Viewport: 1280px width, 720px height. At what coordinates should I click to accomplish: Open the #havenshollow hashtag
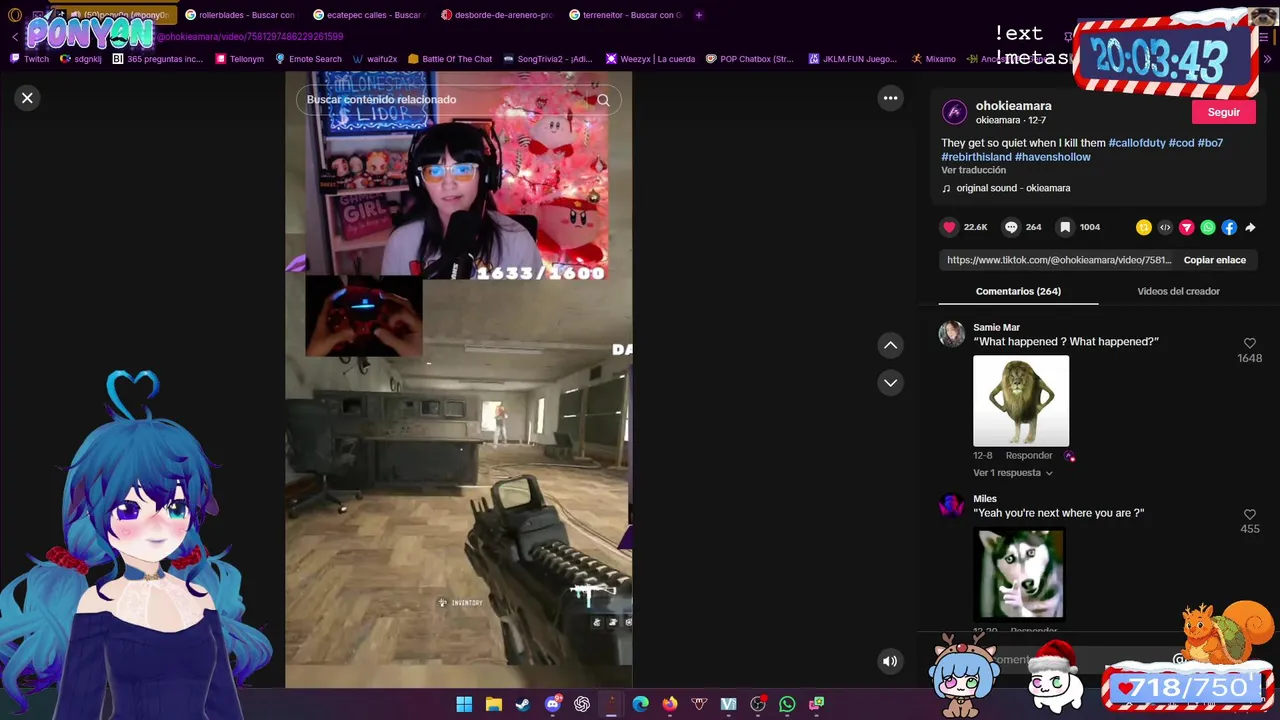click(x=1052, y=157)
